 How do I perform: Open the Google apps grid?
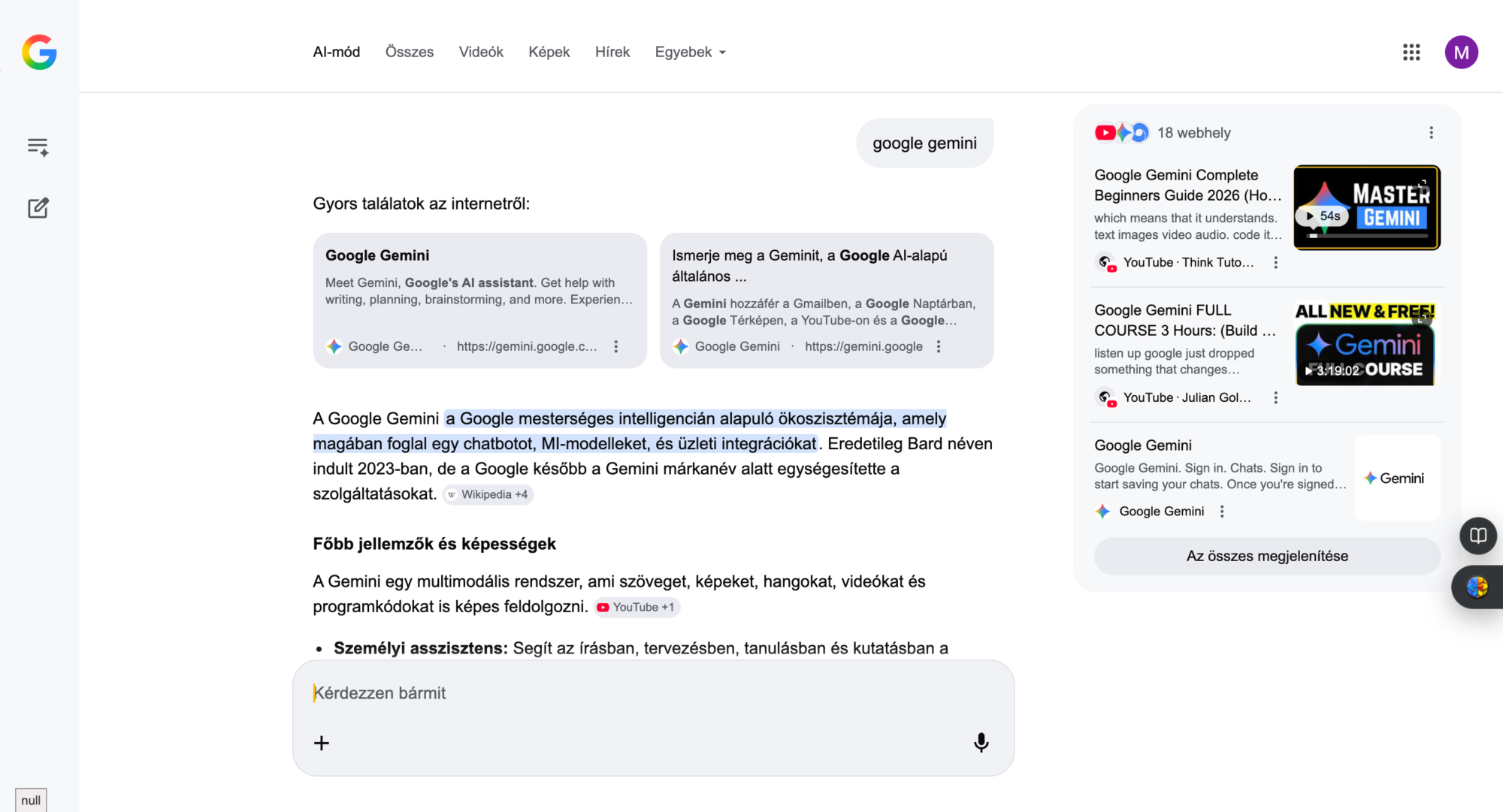[1411, 52]
